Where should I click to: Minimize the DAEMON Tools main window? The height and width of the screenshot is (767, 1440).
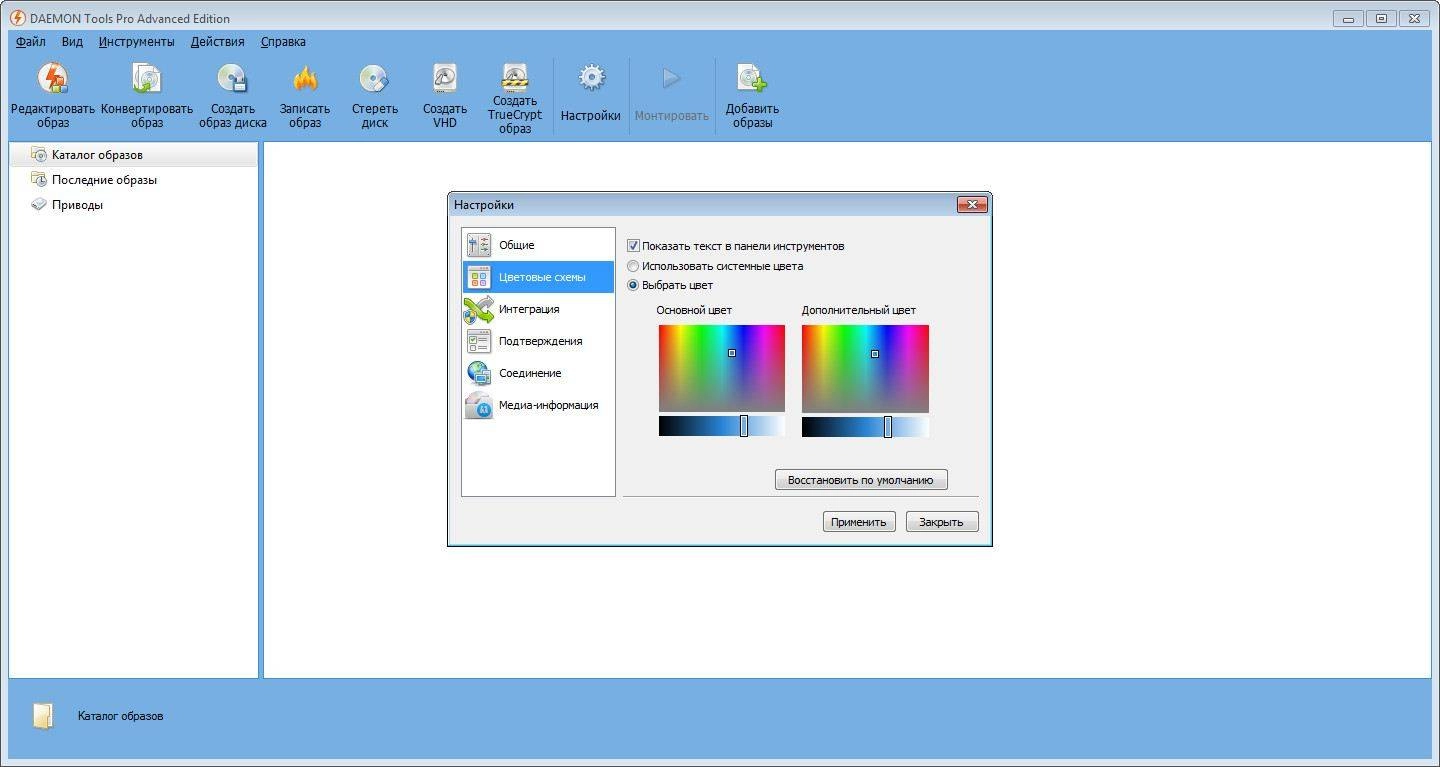tap(1348, 18)
